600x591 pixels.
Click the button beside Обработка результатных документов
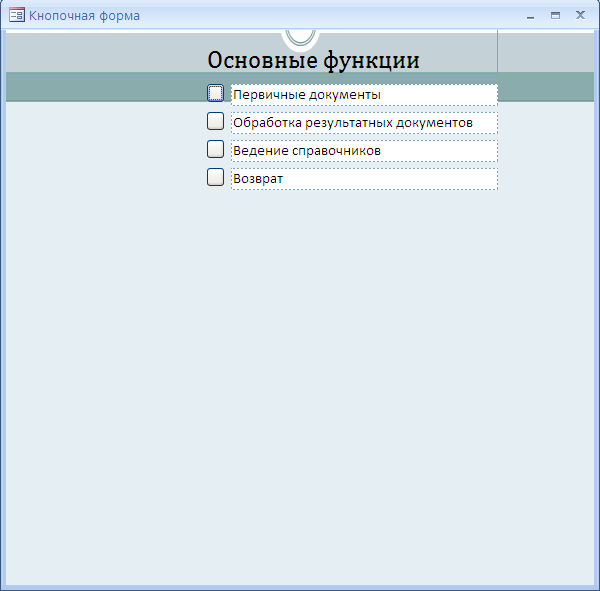(x=215, y=121)
